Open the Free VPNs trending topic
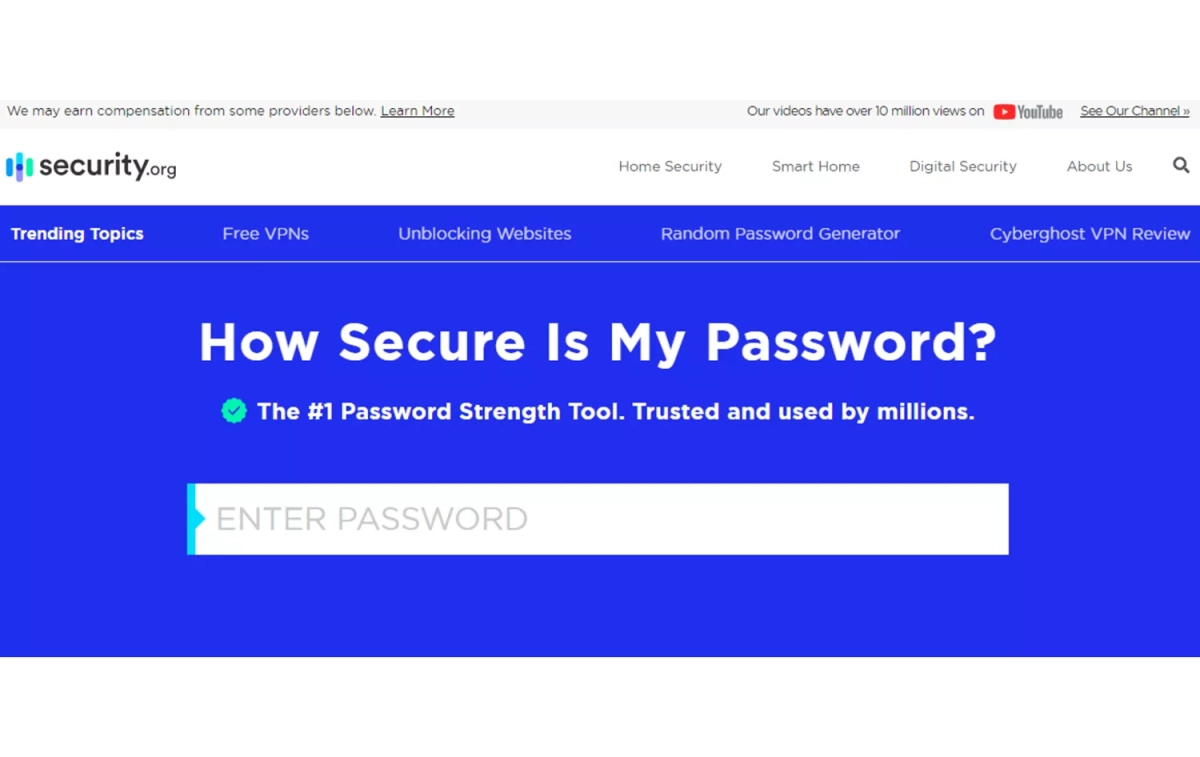This screenshot has height=757, width=1200. [x=265, y=234]
